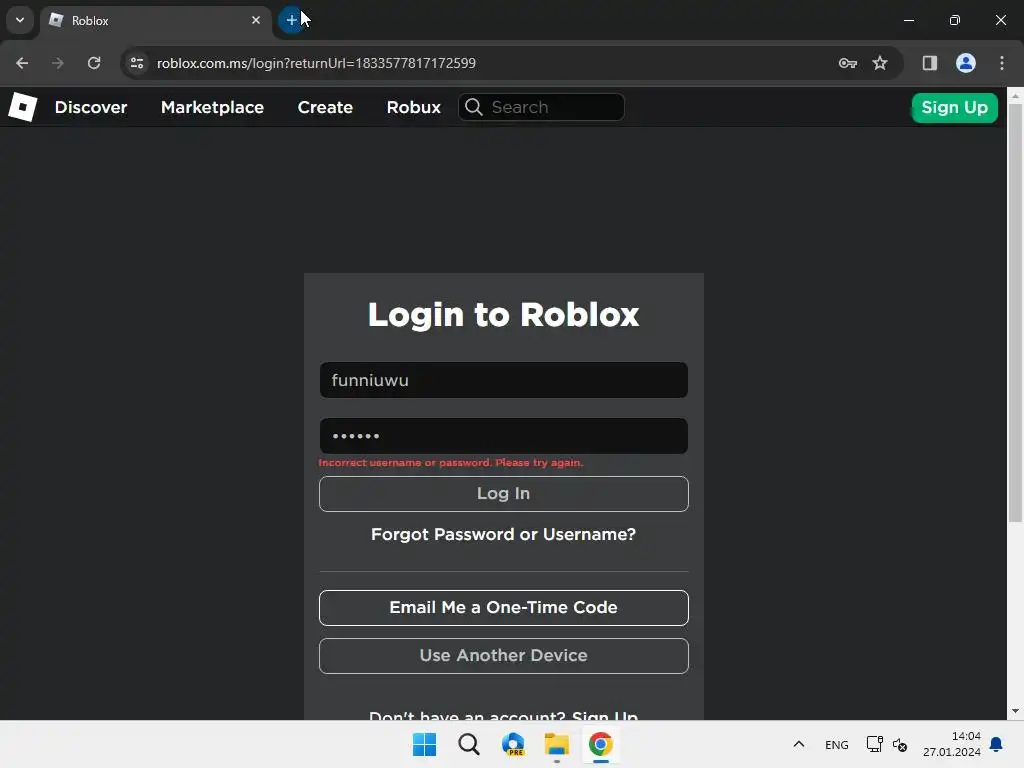This screenshot has width=1024, height=768.
Task: Click Email Me a One-Time Code
Action: tap(504, 607)
